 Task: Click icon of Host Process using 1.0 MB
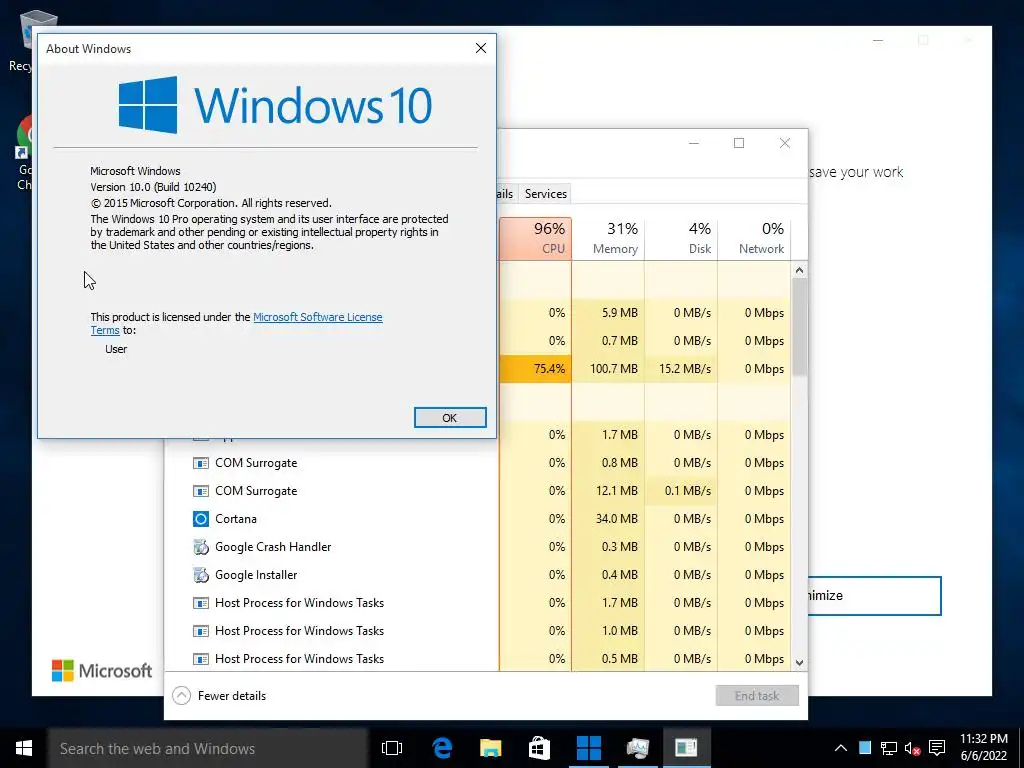(x=201, y=631)
